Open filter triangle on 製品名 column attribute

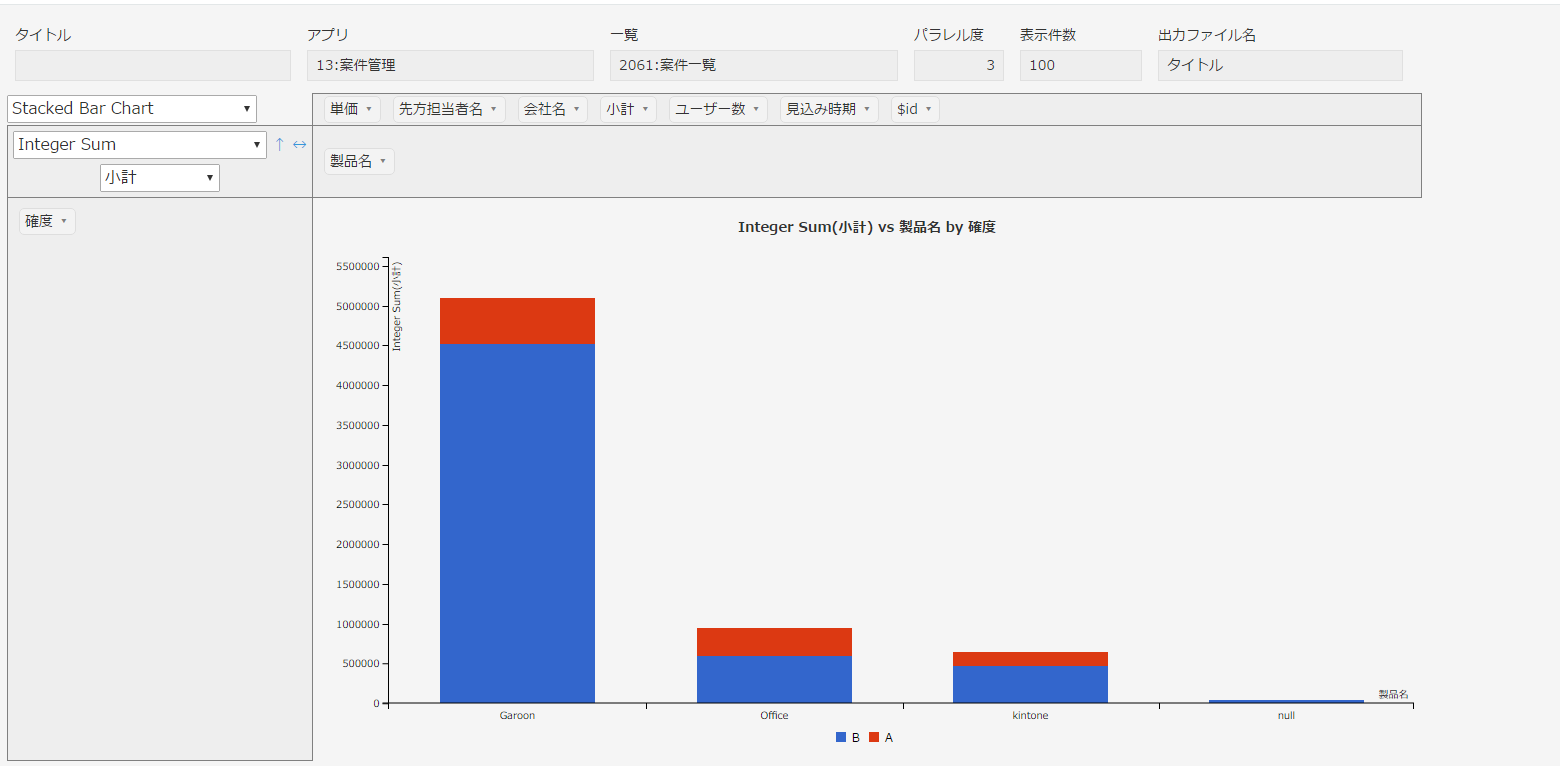point(383,161)
